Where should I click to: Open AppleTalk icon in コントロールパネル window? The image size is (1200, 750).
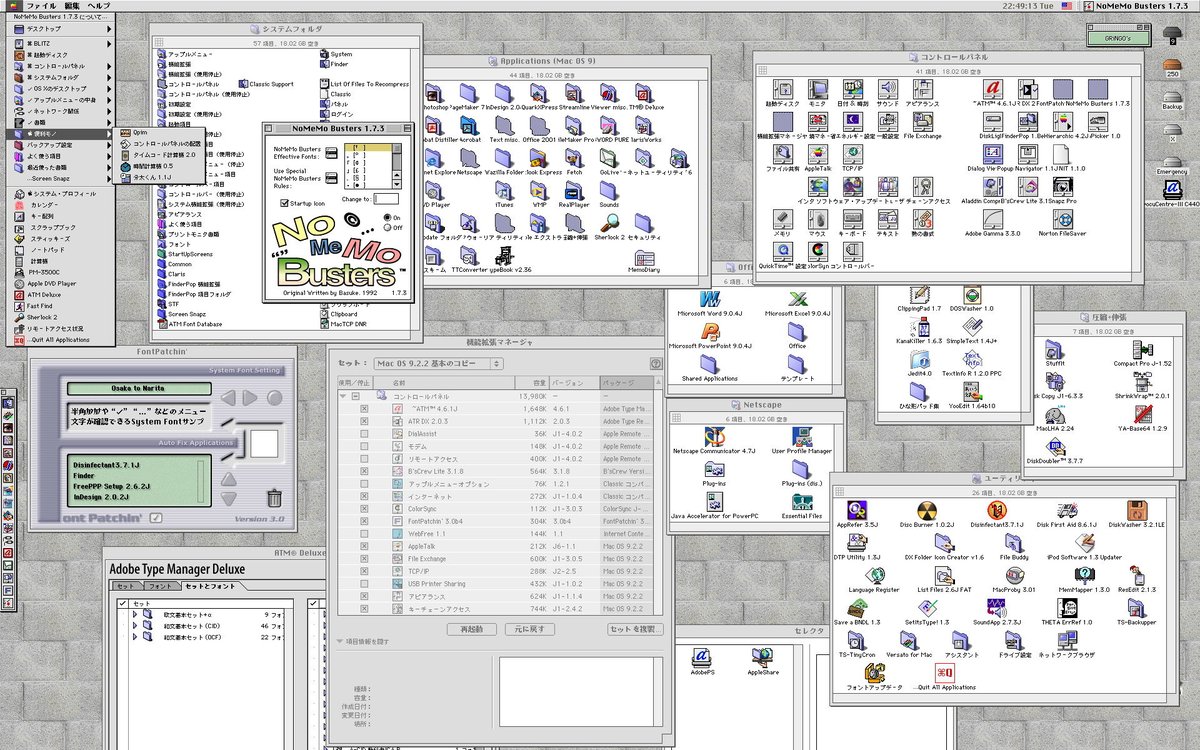tap(819, 154)
